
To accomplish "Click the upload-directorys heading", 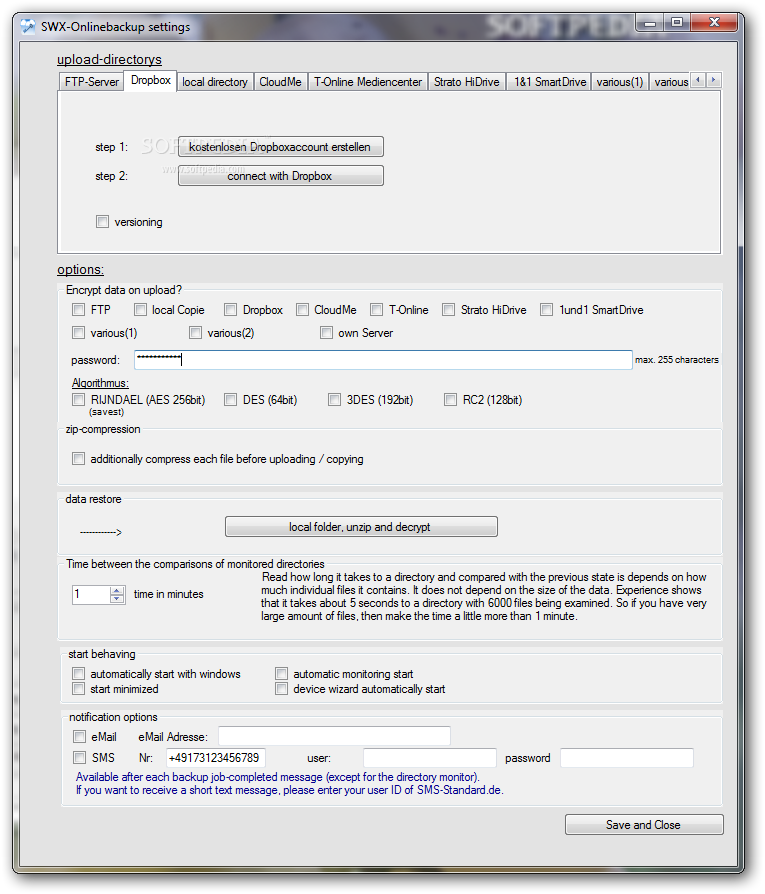I will point(109,59).
